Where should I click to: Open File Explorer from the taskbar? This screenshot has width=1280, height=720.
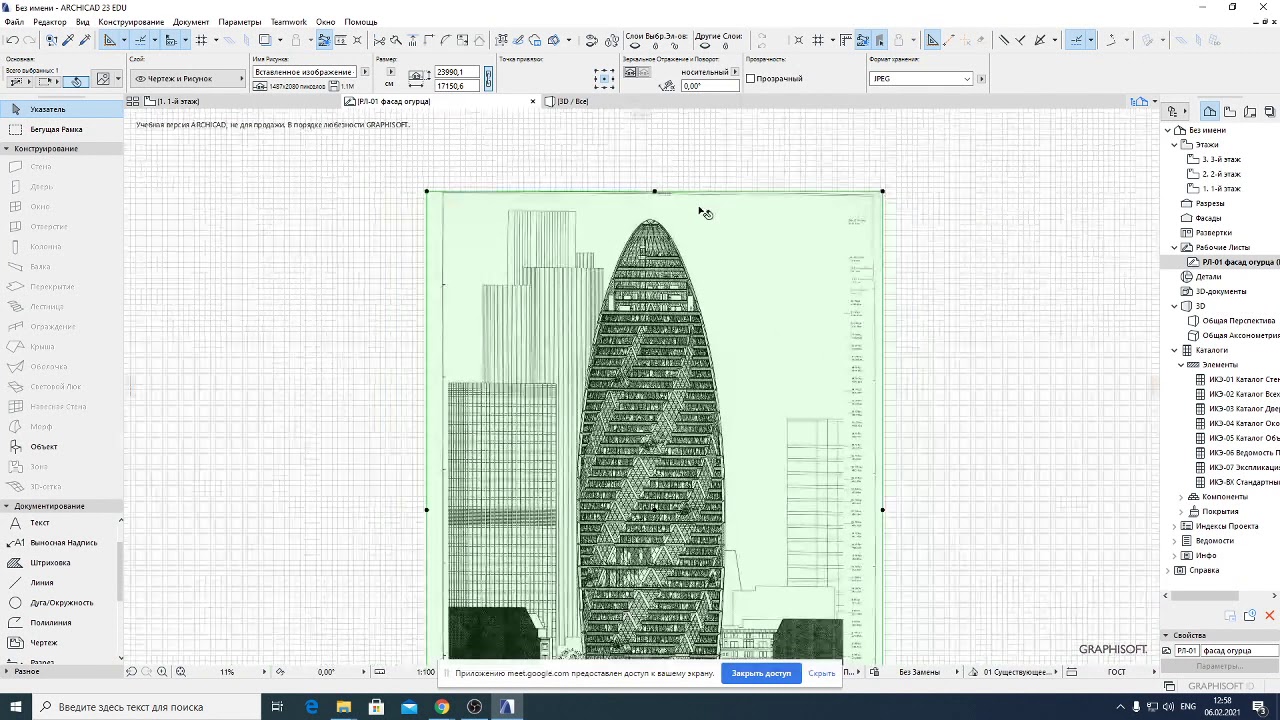coord(344,707)
